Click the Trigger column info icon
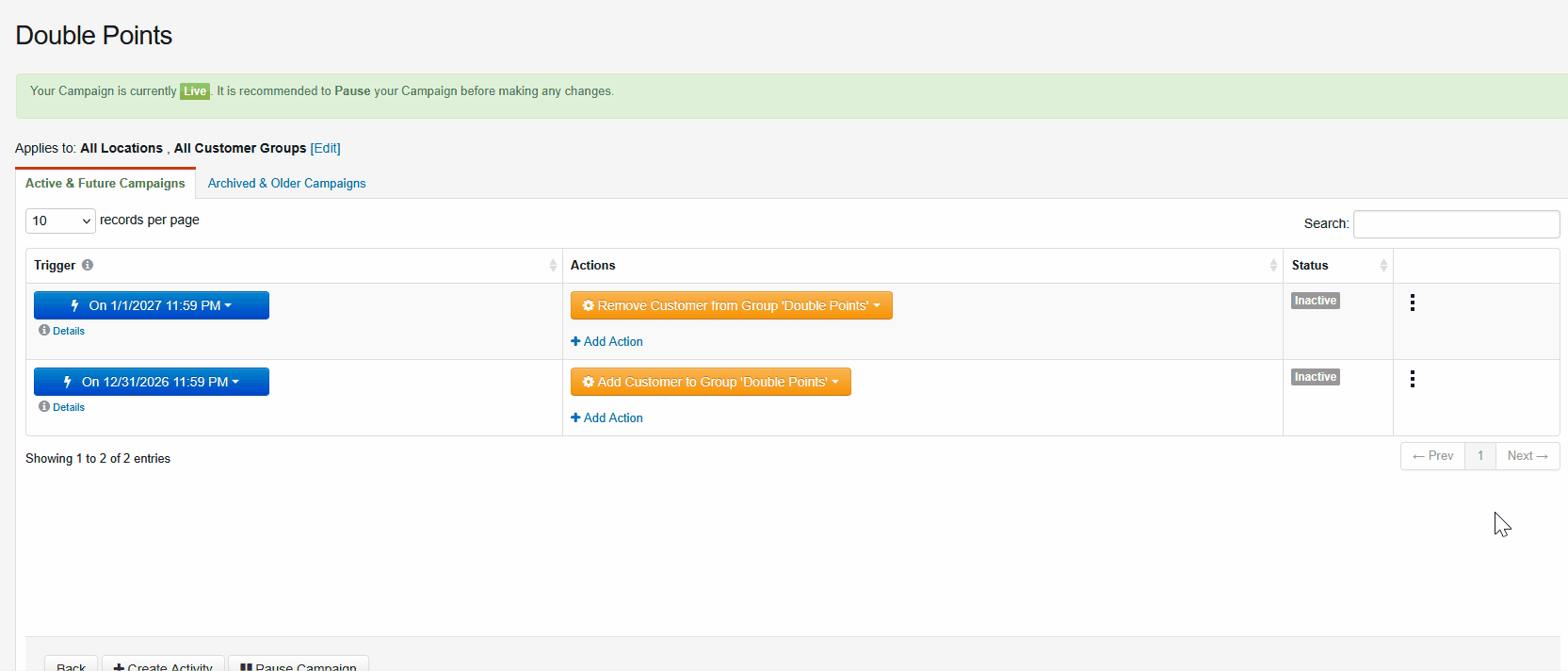 (88, 265)
